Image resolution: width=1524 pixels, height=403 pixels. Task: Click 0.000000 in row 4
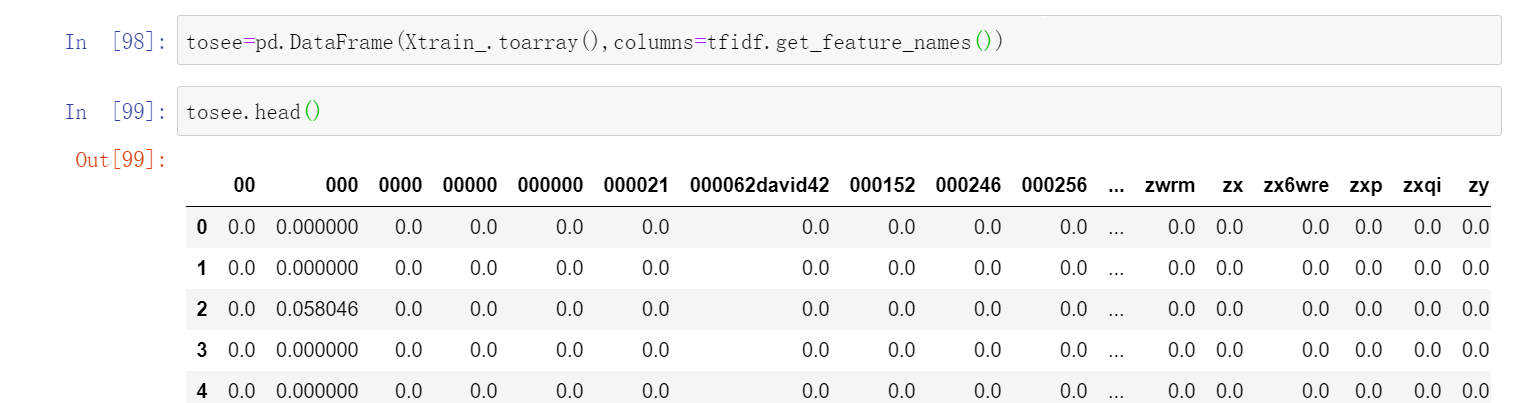317,392
